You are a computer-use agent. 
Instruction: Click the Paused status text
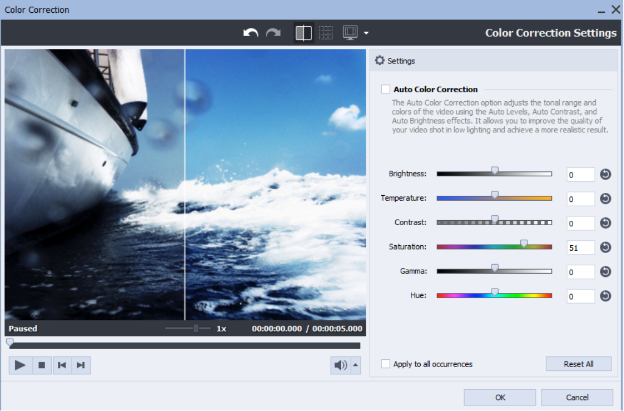[23, 329]
